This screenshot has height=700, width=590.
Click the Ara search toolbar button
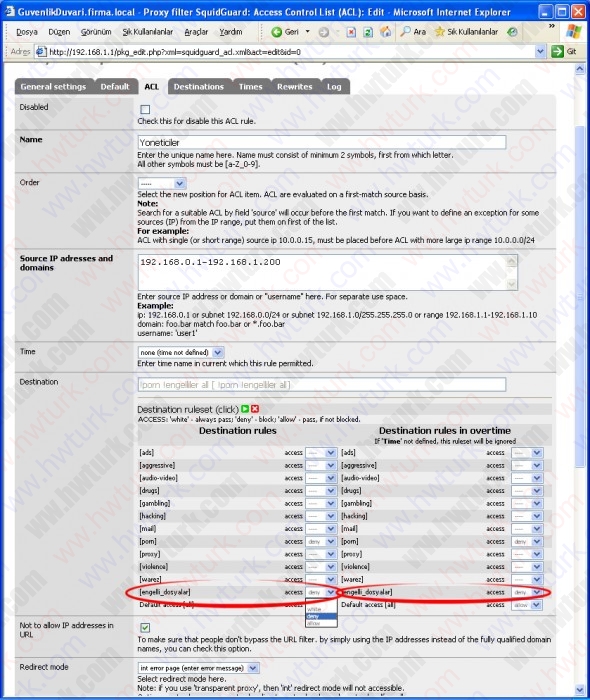(x=413, y=32)
